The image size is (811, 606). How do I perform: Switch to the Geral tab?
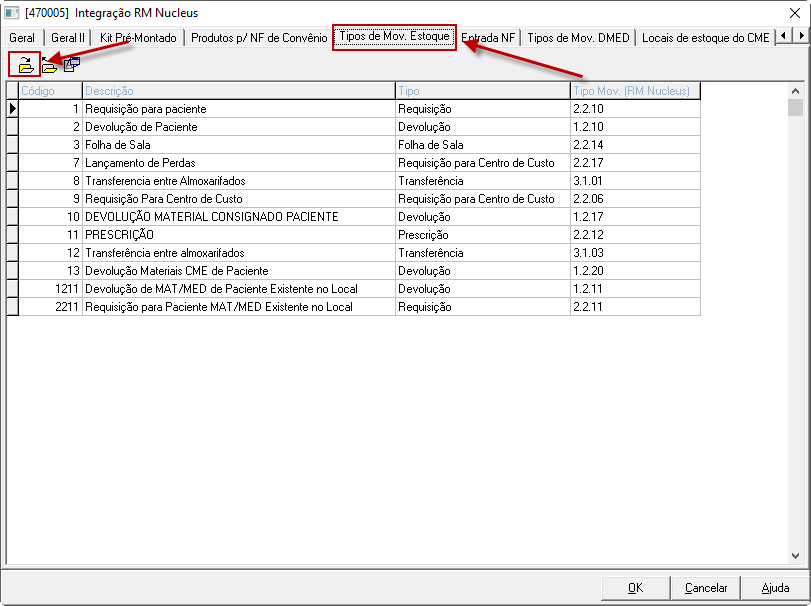[22, 38]
